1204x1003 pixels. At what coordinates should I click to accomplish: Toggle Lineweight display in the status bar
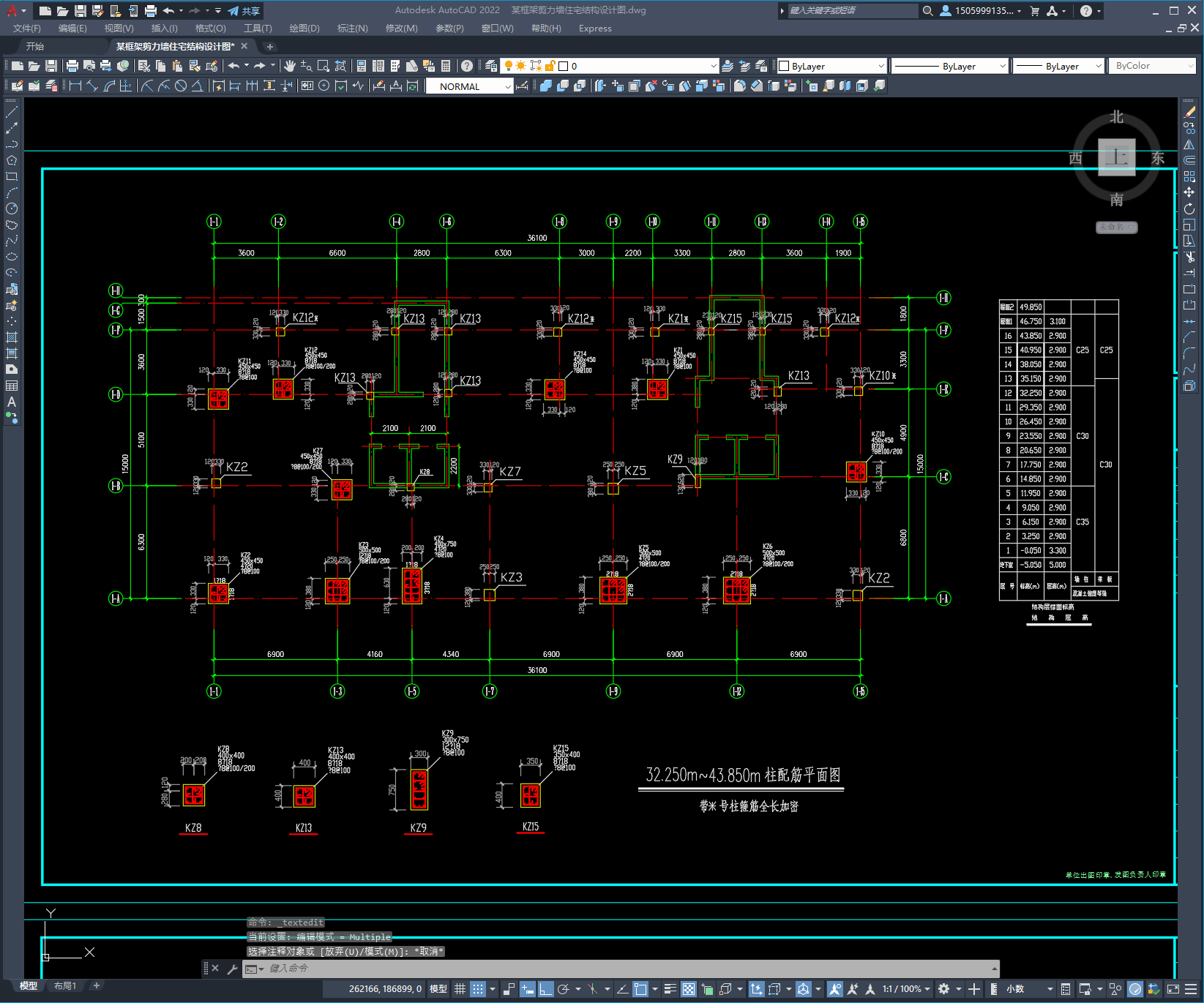670,989
